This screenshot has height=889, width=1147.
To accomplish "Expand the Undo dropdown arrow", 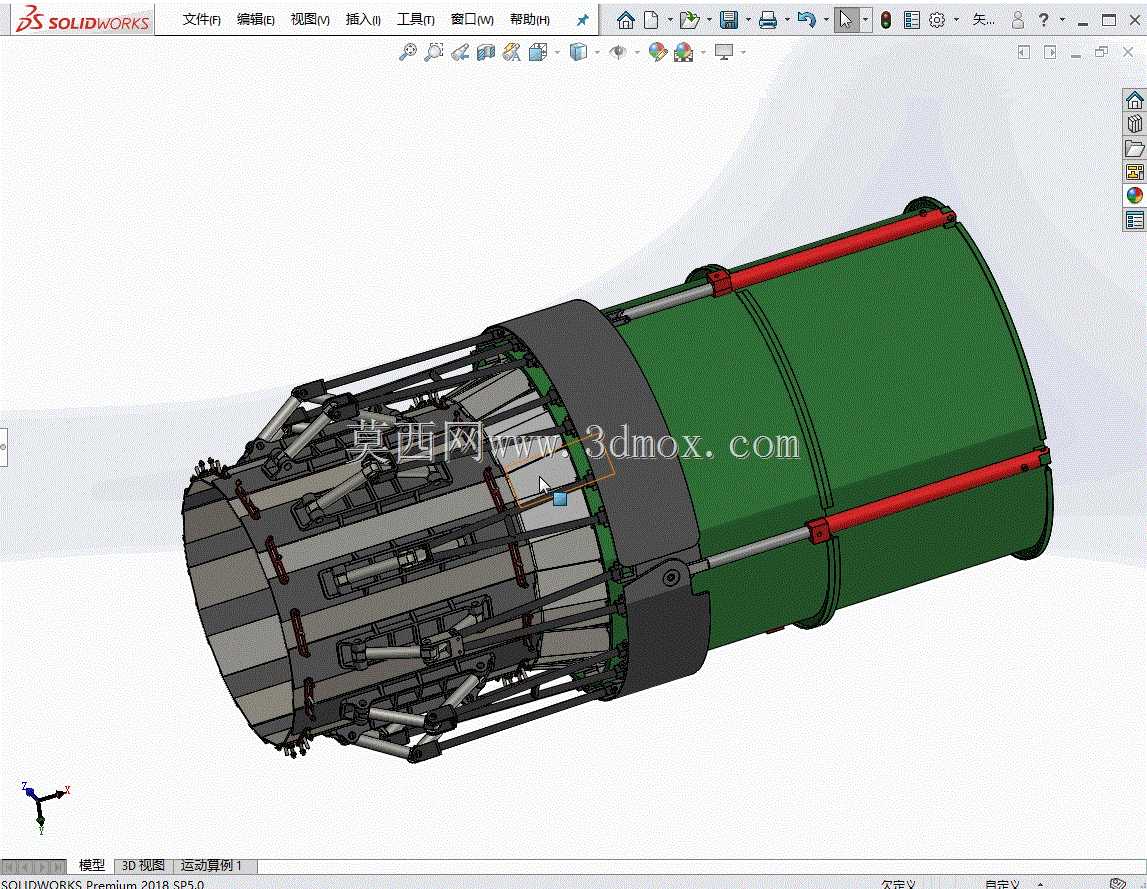I will (826, 20).
